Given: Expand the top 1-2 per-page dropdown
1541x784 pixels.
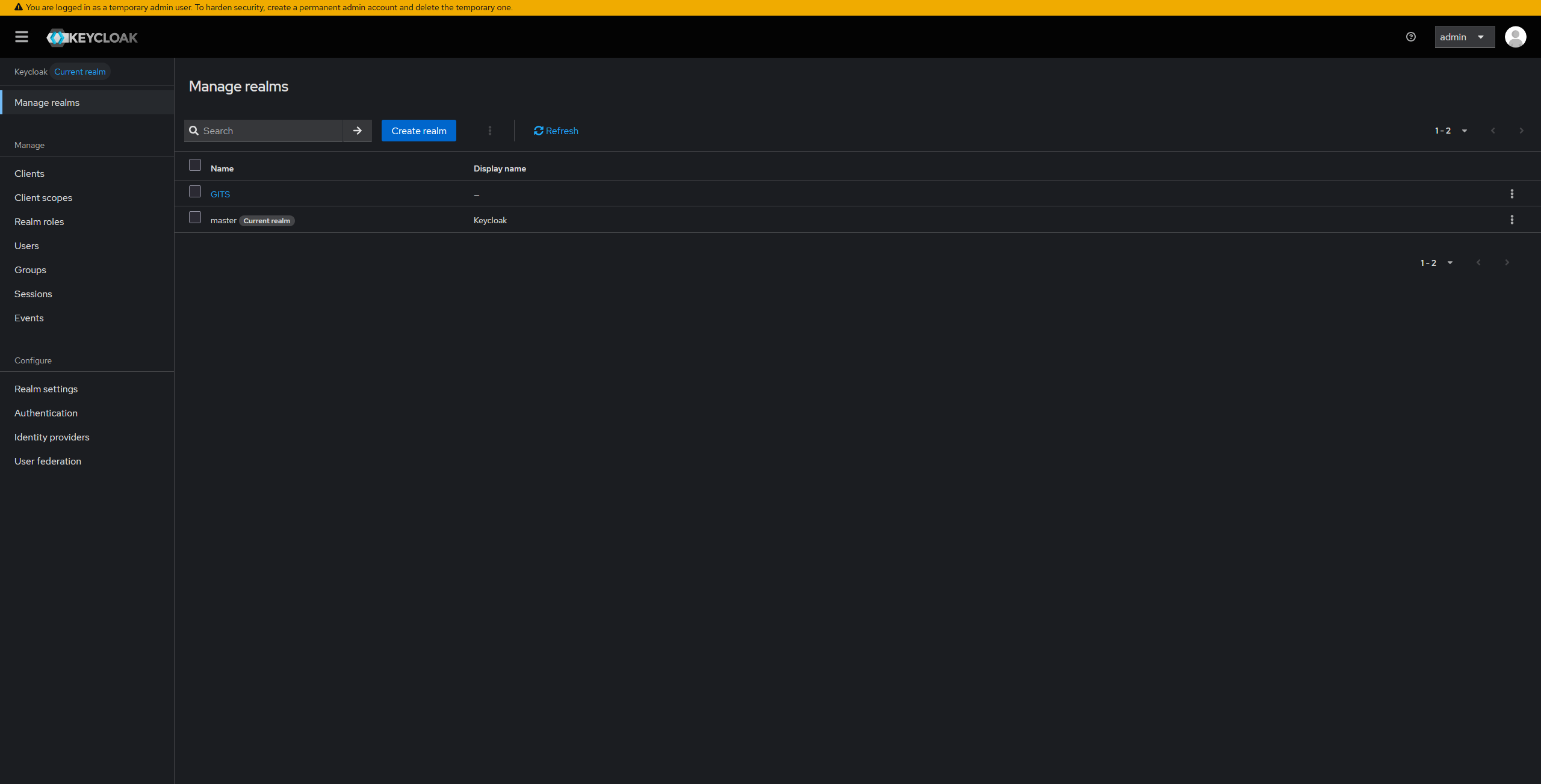Looking at the screenshot, I should [x=1451, y=131].
